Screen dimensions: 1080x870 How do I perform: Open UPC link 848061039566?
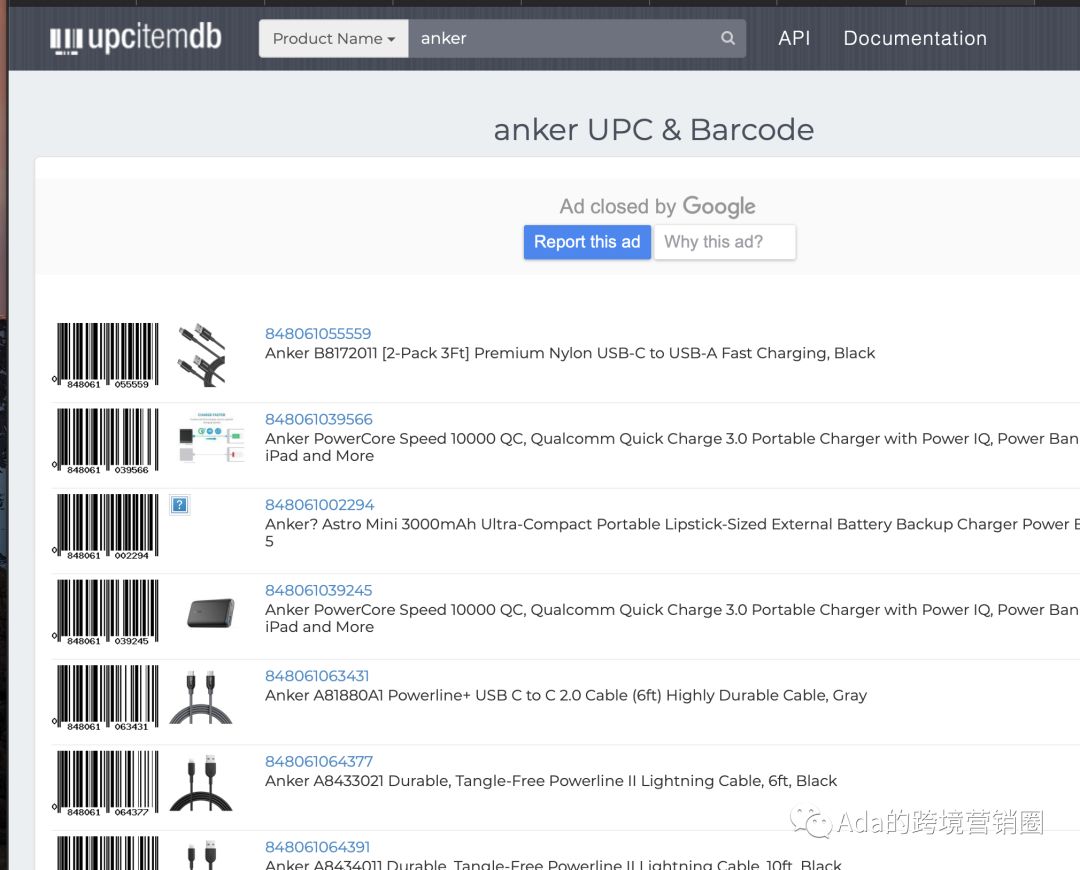pyautogui.click(x=318, y=420)
